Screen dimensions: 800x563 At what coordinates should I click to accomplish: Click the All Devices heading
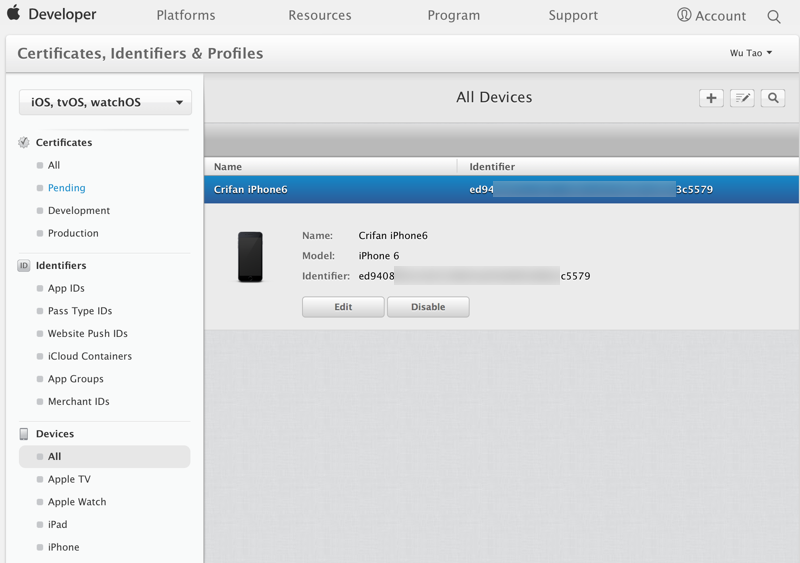coord(494,97)
